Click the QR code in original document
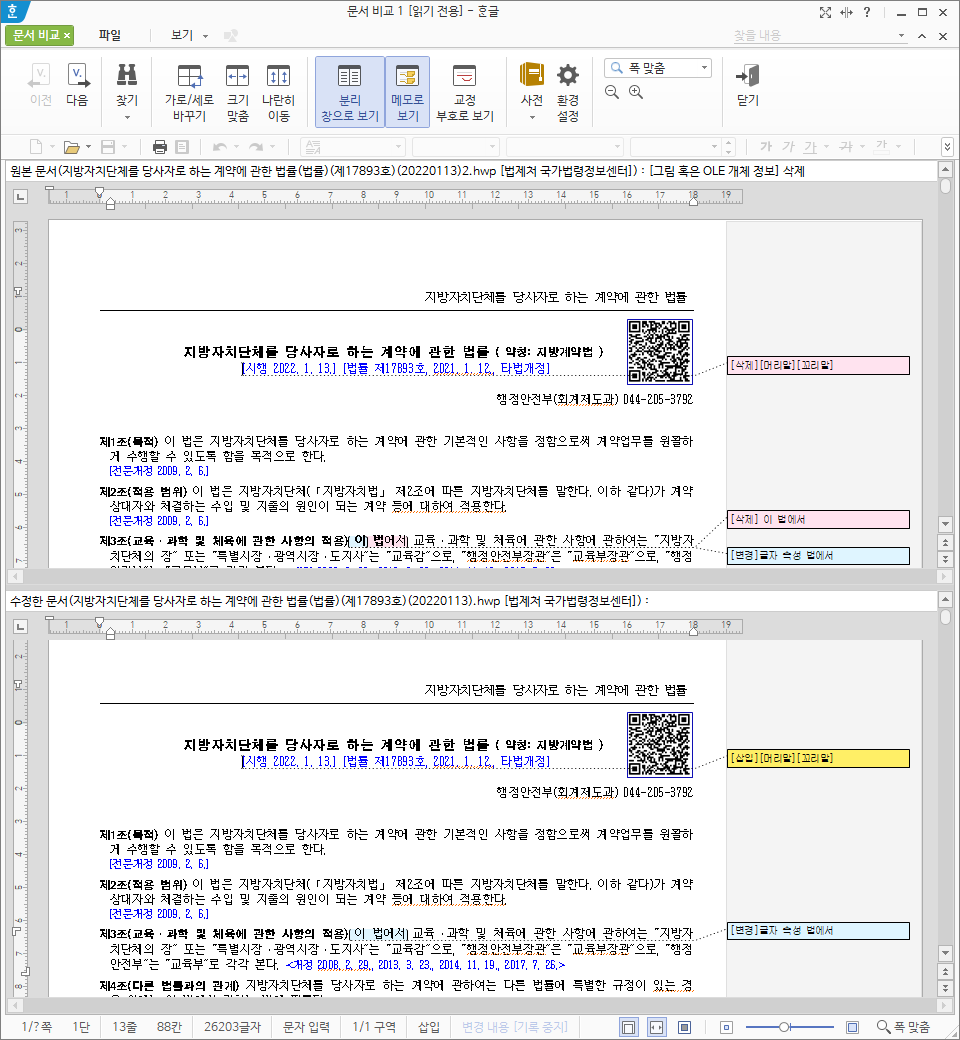Image resolution: width=960 pixels, height=1040 pixels. click(x=659, y=352)
